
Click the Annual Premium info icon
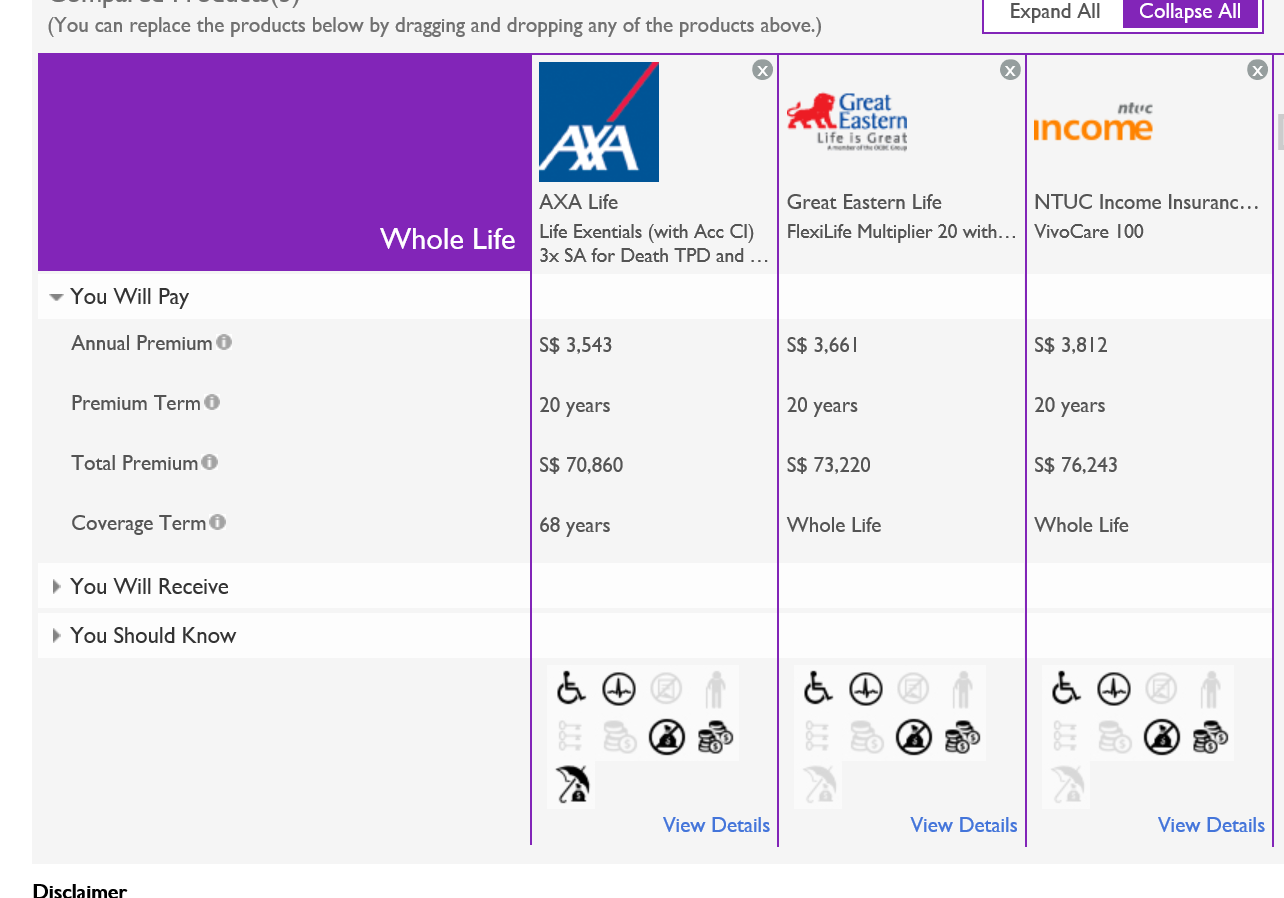point(224,342)
